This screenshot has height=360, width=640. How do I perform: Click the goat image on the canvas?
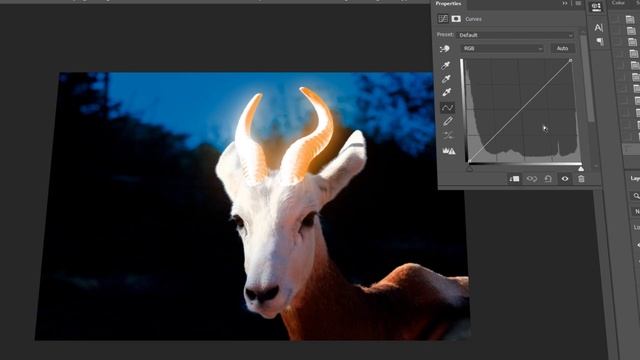(253, 206)
